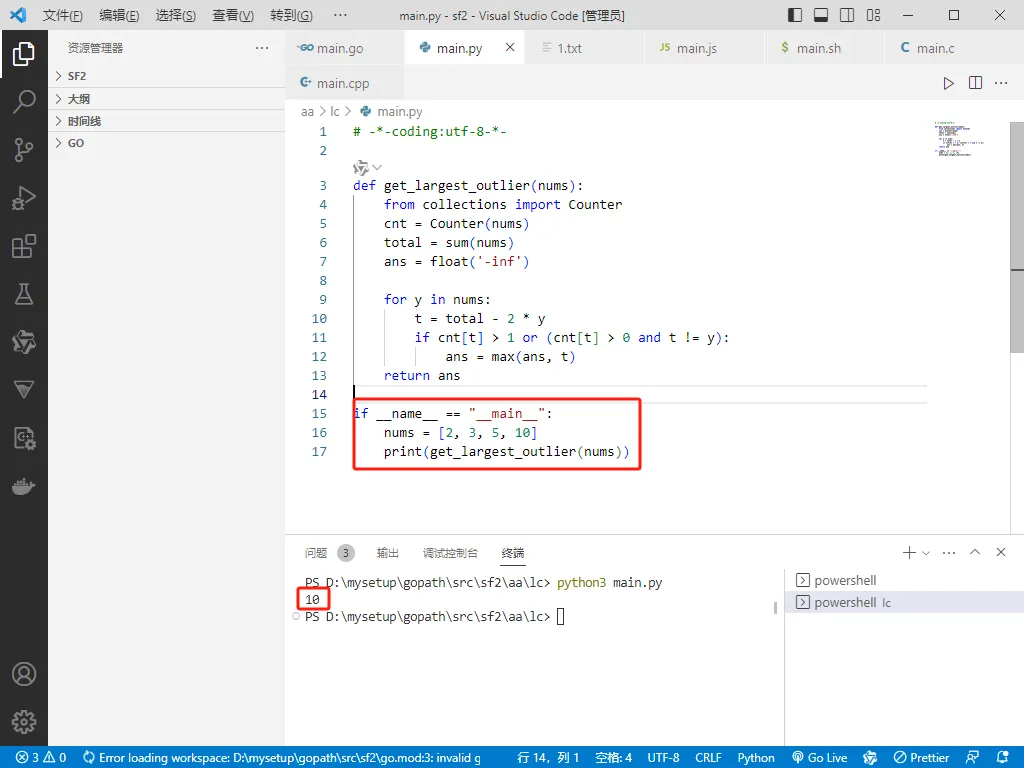Open the AI assistant dropdown above function
1024x768 pixels.
(367, 168)
